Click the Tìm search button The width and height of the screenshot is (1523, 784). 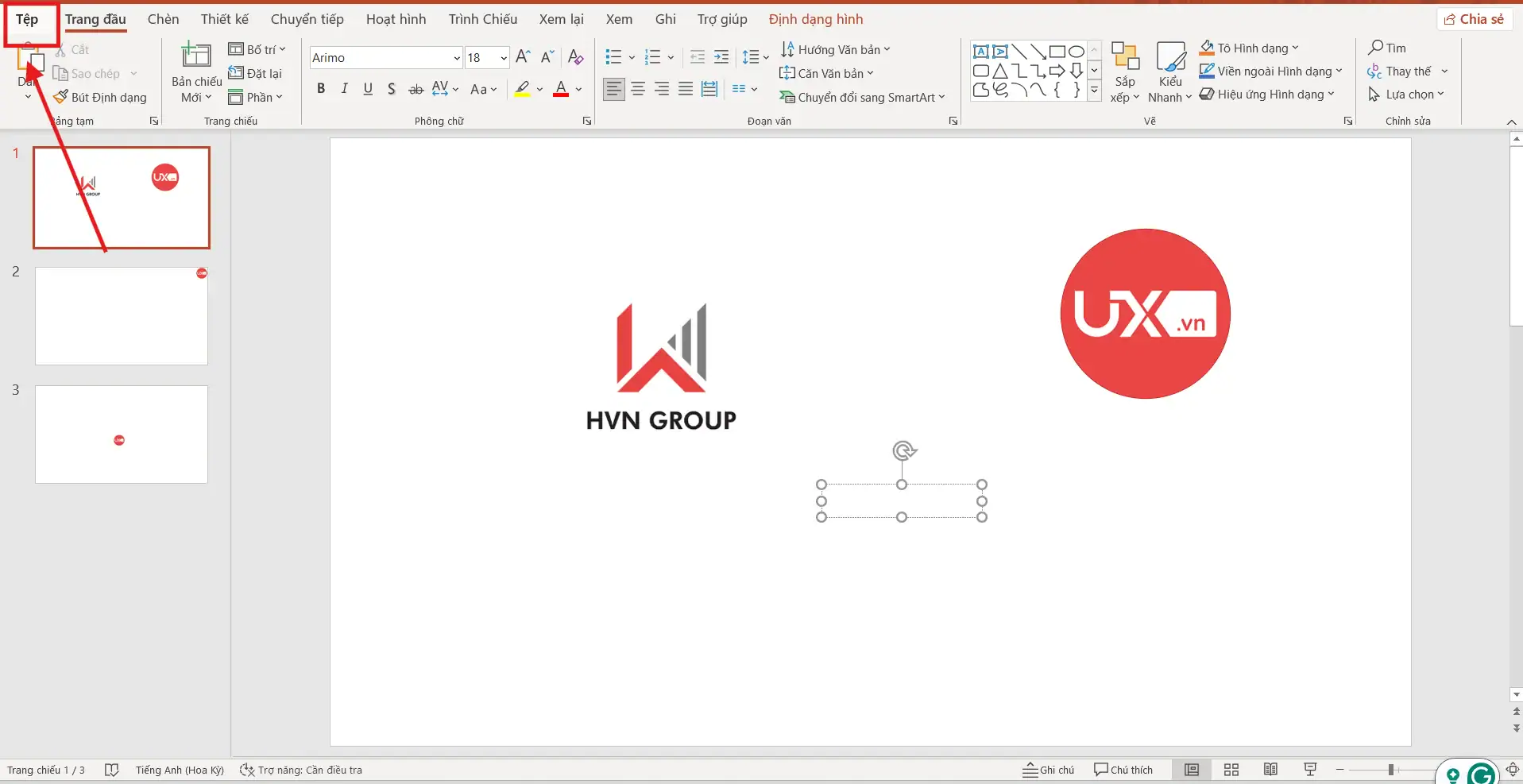[1387, 48]
